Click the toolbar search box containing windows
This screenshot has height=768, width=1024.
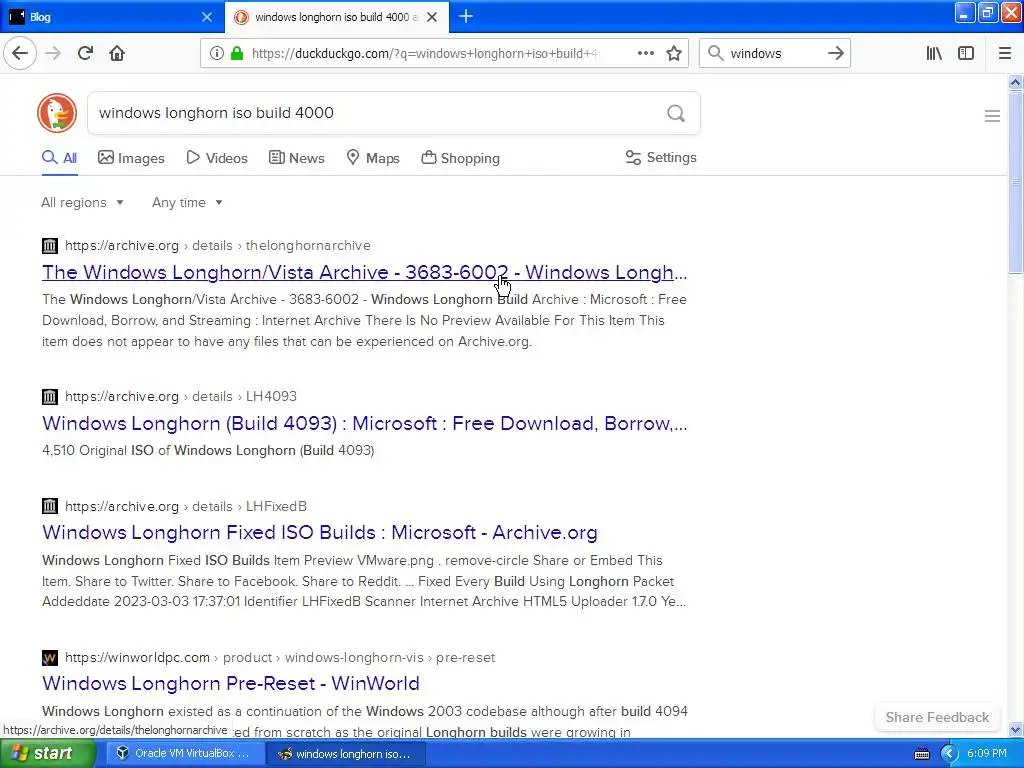coord(774,53)
